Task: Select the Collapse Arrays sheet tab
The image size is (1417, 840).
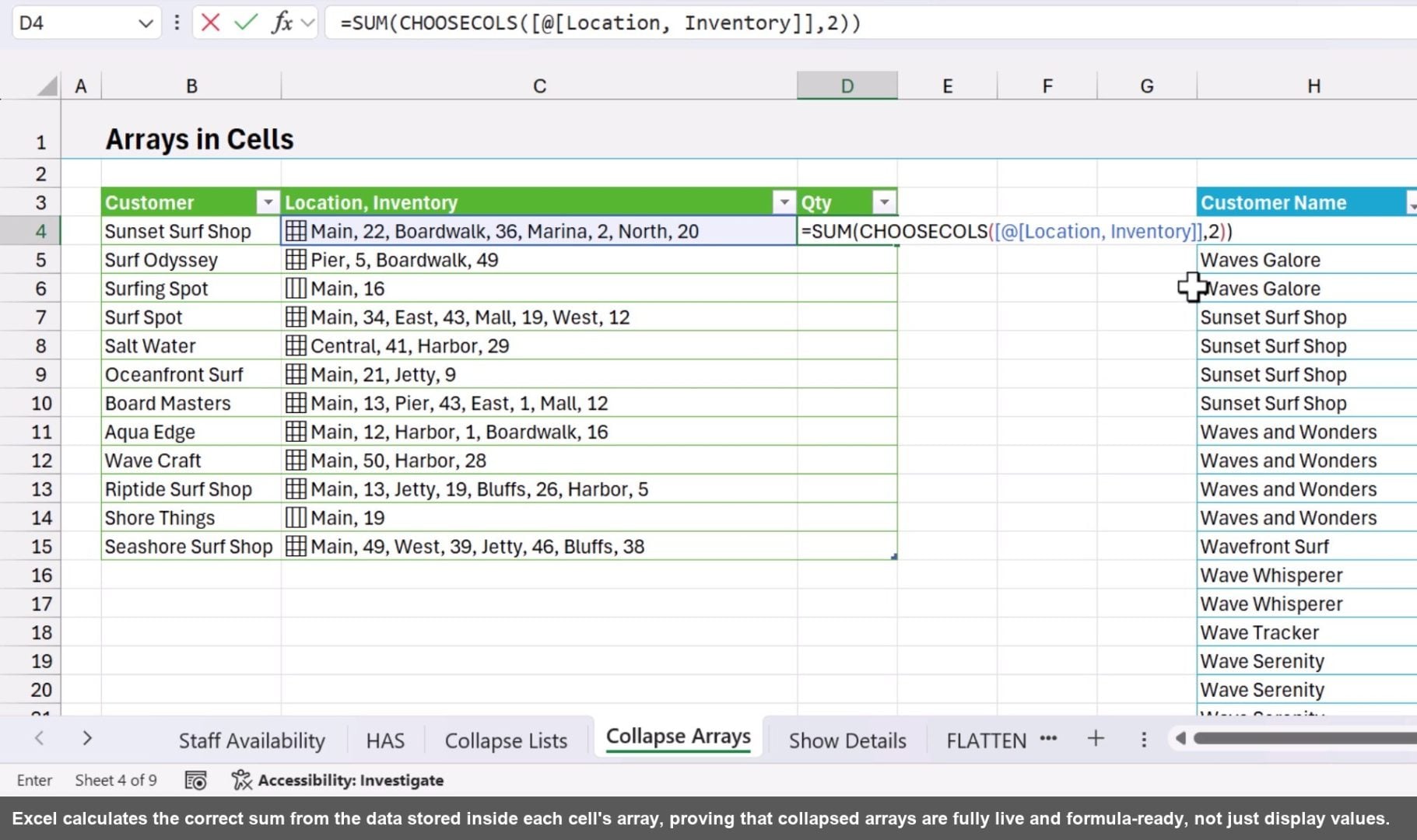Action: (679, 737)
